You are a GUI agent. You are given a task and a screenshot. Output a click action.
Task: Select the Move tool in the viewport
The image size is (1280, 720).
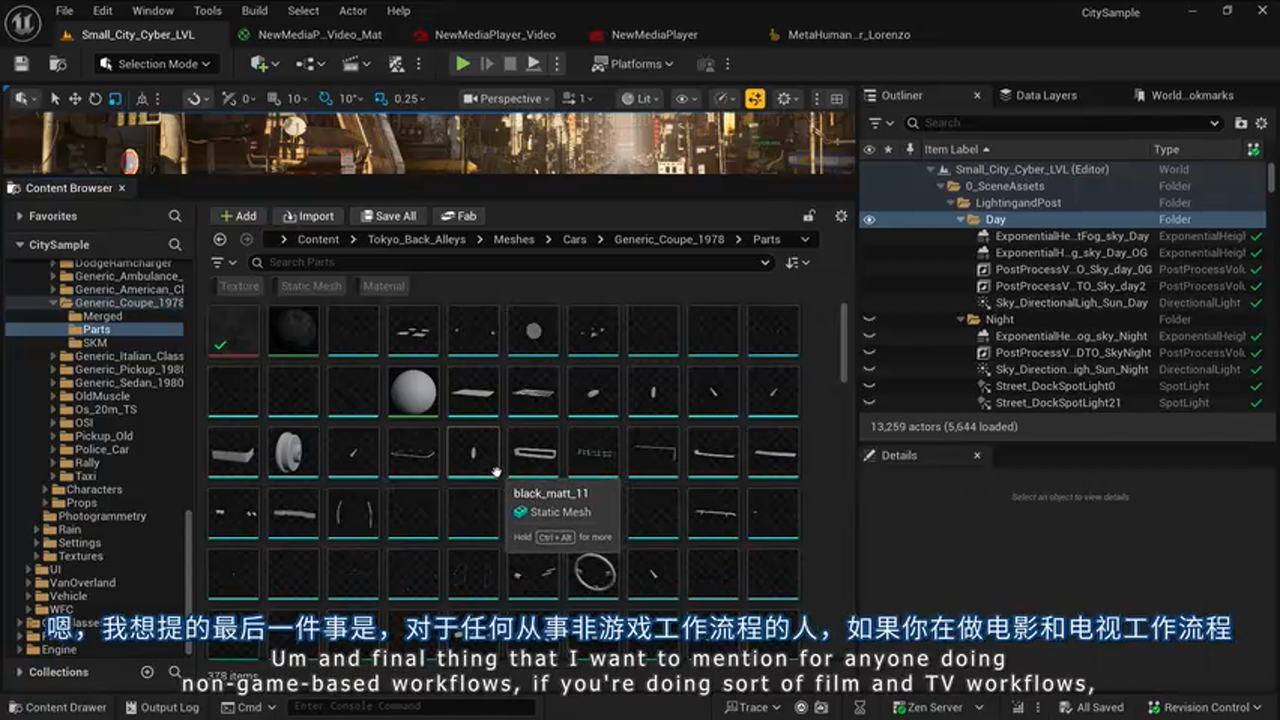74,98
